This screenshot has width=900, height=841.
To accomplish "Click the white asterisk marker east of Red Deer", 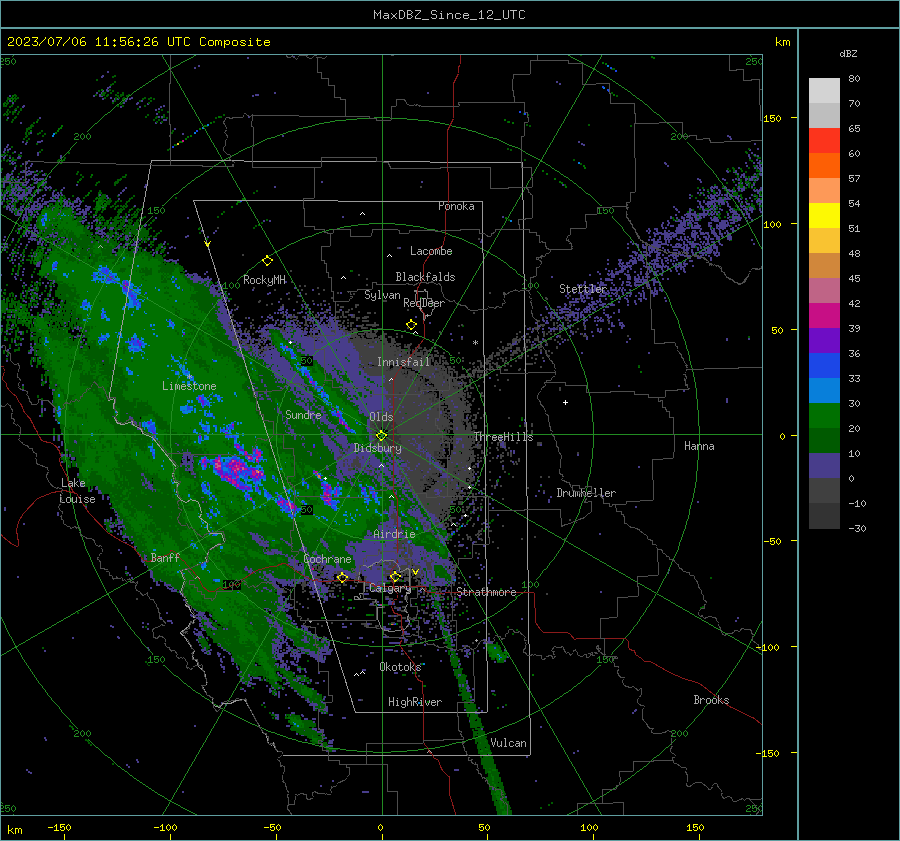I will point(475,343).
